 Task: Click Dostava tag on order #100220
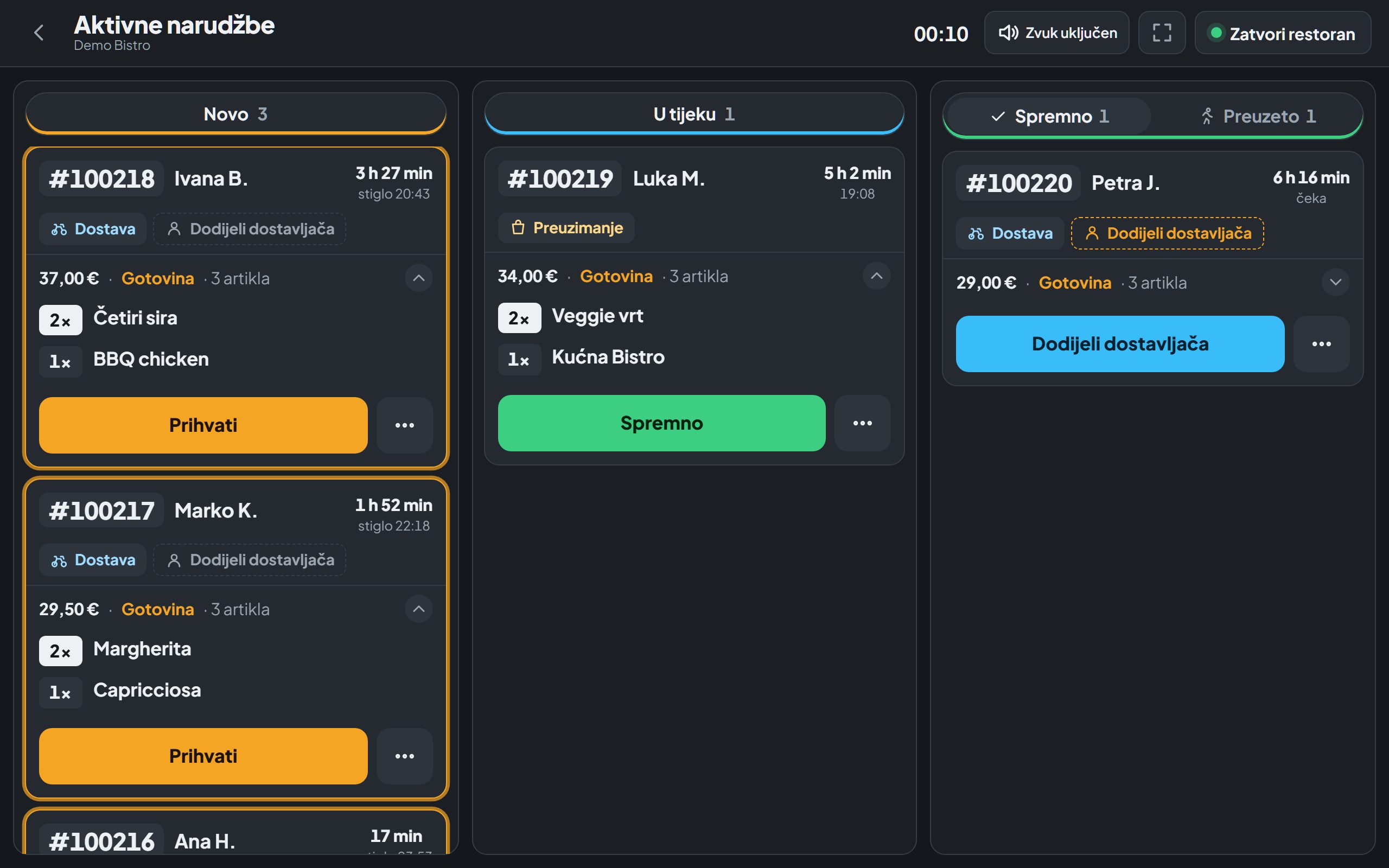(x=1010, y=233)
